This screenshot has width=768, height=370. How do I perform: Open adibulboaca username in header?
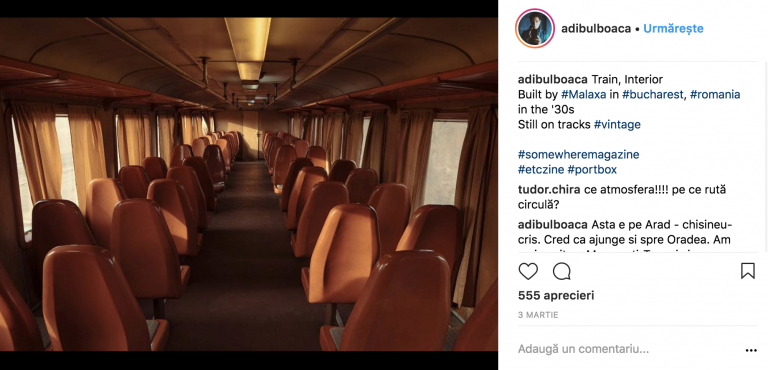click(x=596, y=28)
